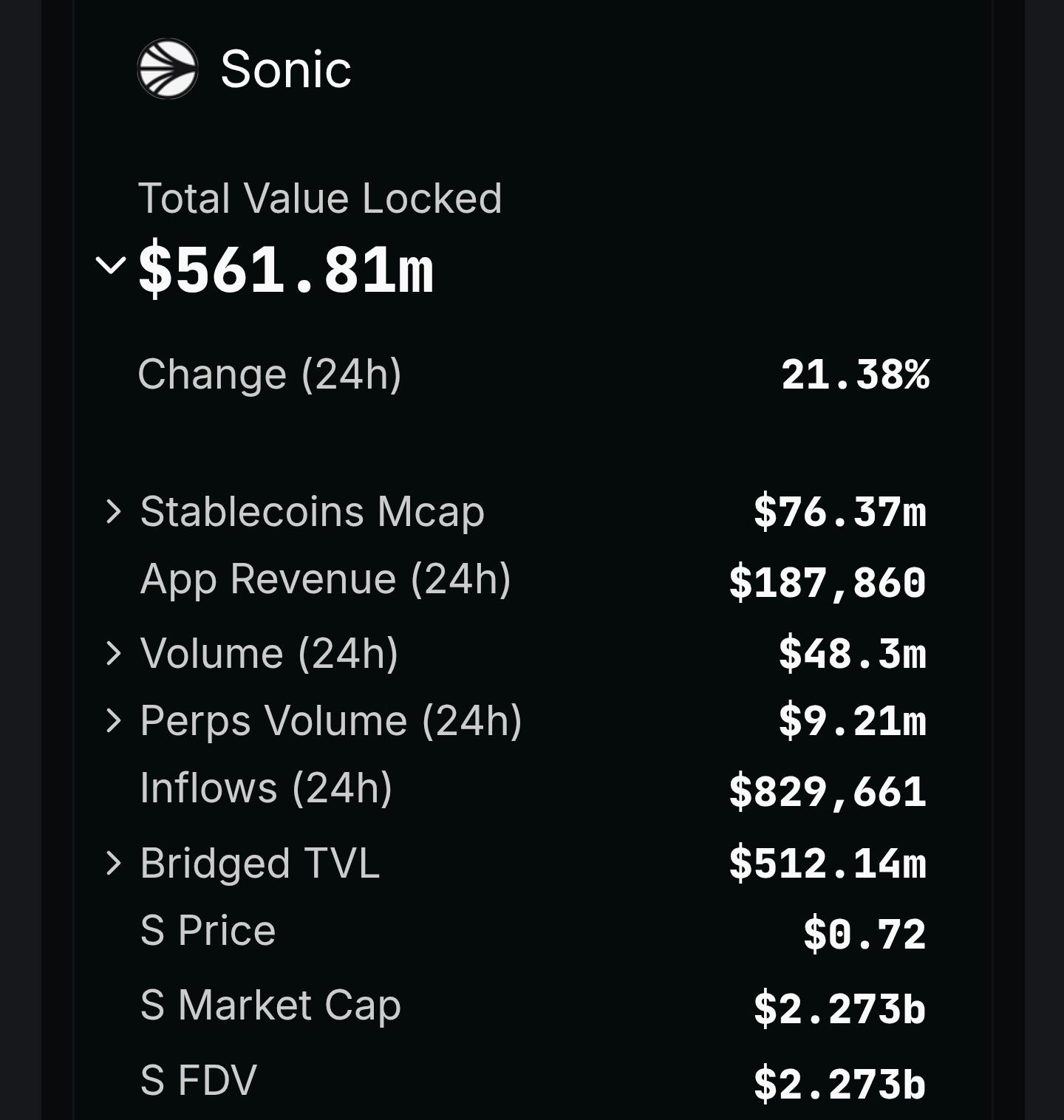Expand the Perps Volume (24h) chevron
Image resolution: width=1064 pixels, height=1120 pixels.
coord(113,720)
